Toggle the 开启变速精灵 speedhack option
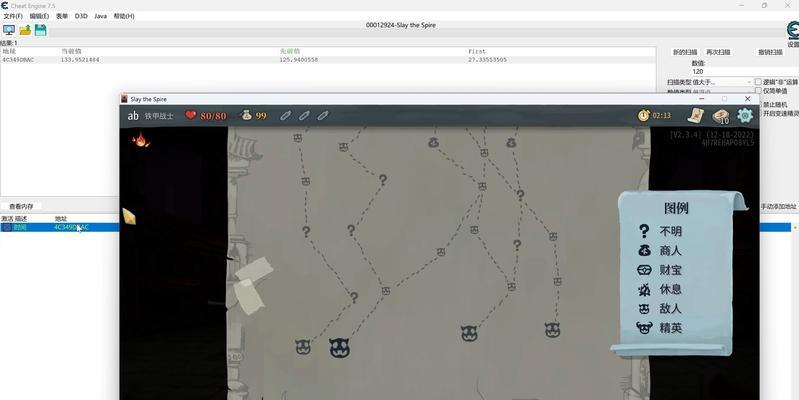Screen dimensions: 799x400 click(x=778, y=113)
